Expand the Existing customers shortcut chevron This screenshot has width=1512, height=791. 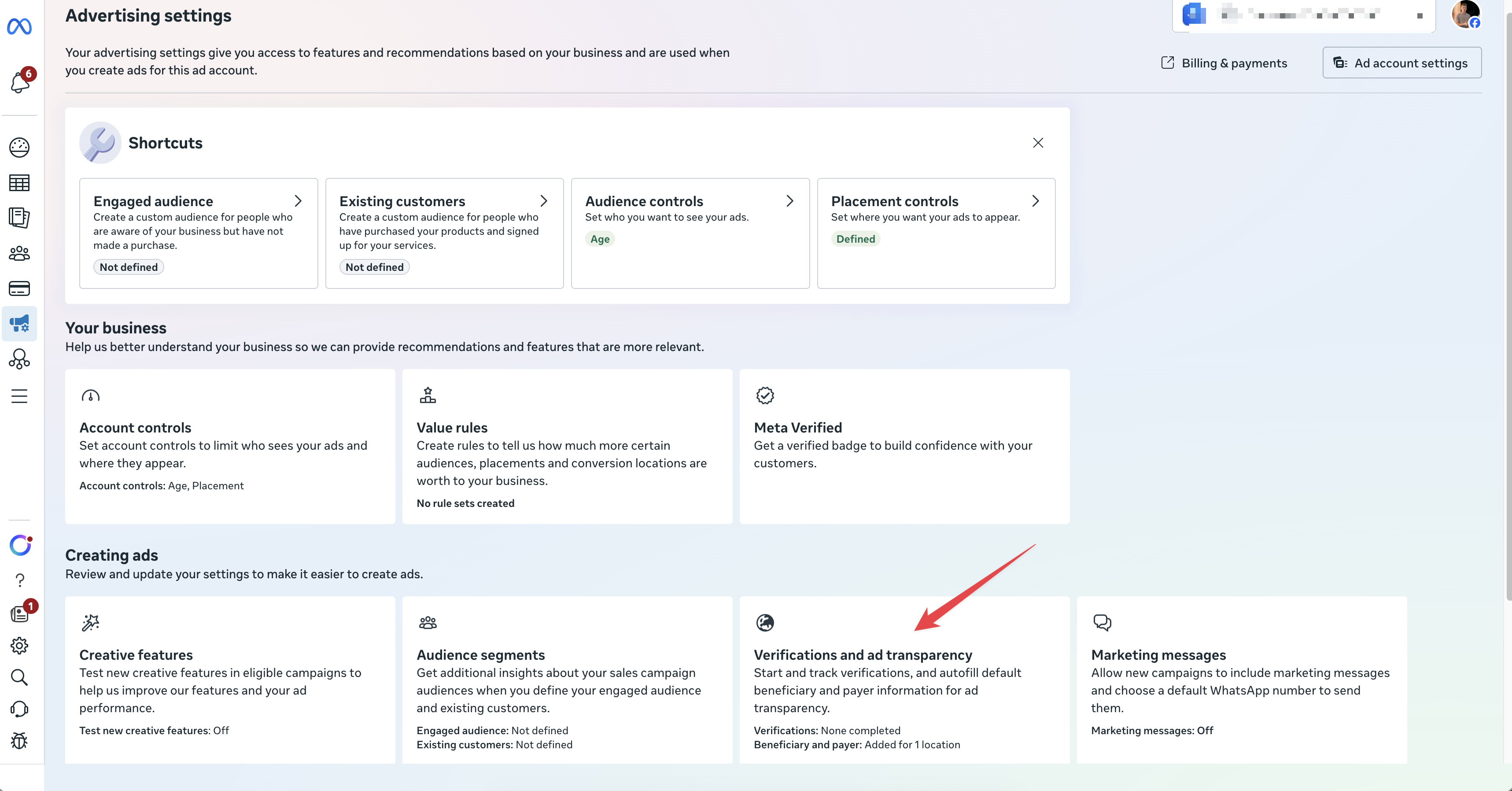(543, 201)
